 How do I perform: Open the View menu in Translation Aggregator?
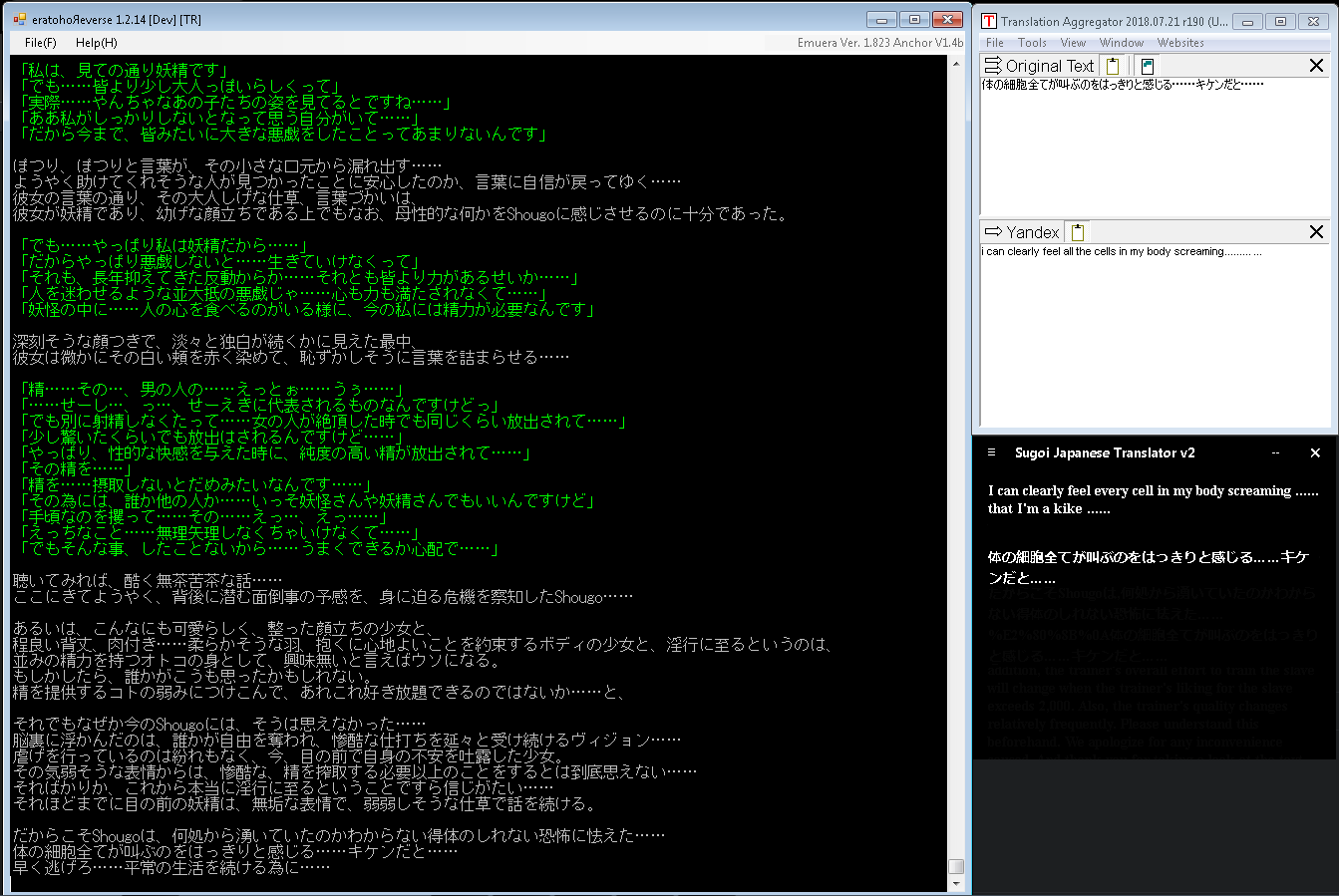click(x=1073, y=43)
